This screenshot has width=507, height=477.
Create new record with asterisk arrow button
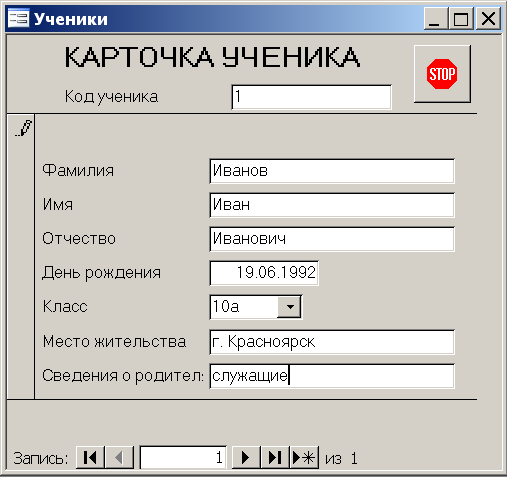click(x=304, y=457)
